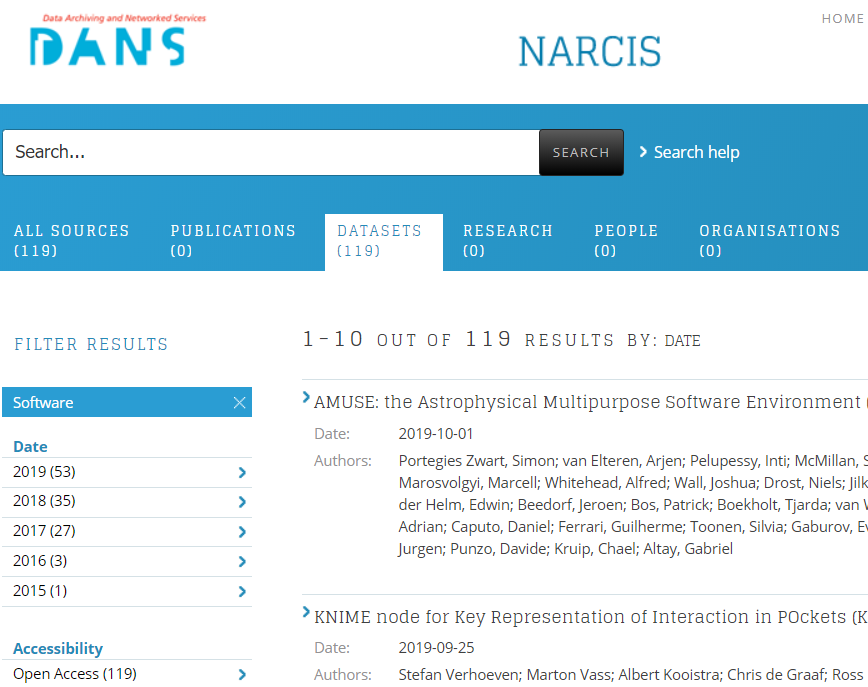Screen dimensions: 868x687
Task: Remove the Software filter with the X icon
Action: click(x=239, y=402)
